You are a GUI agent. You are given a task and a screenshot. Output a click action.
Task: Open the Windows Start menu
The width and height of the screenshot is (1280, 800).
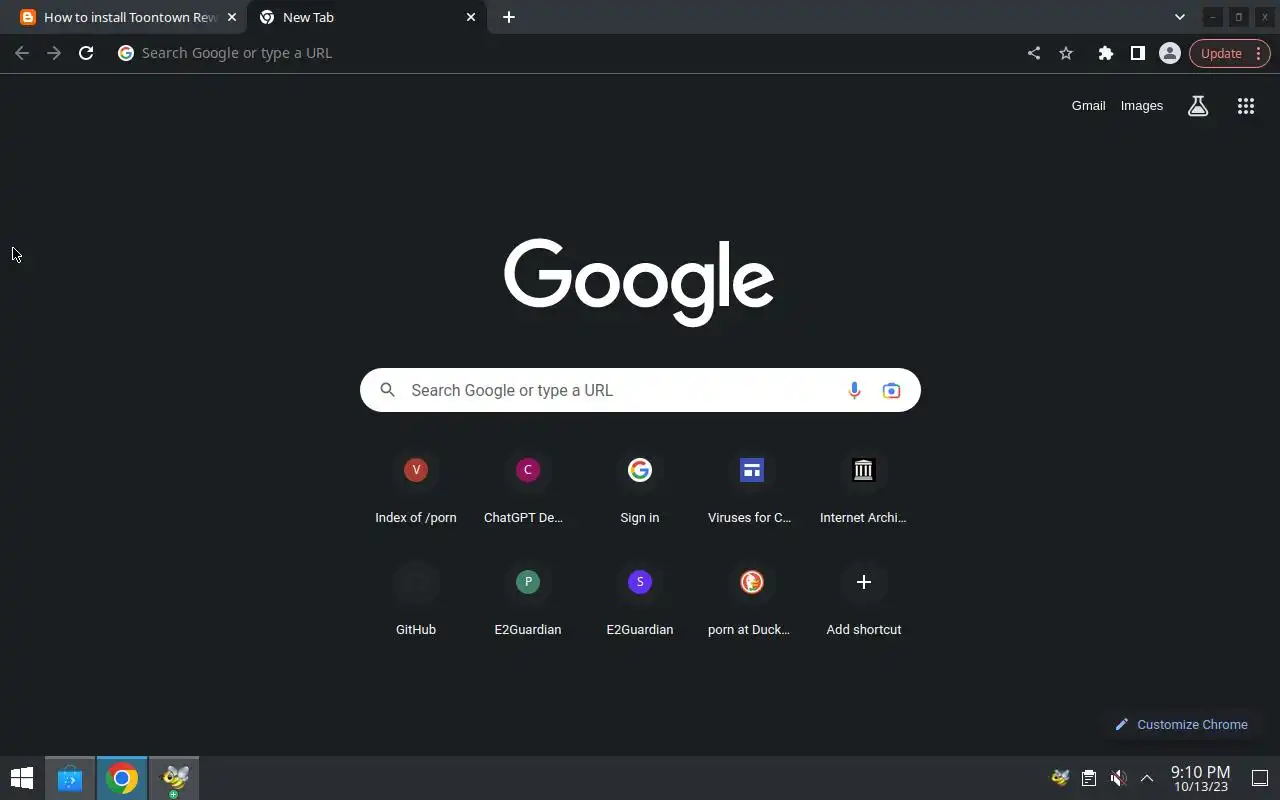22,778
